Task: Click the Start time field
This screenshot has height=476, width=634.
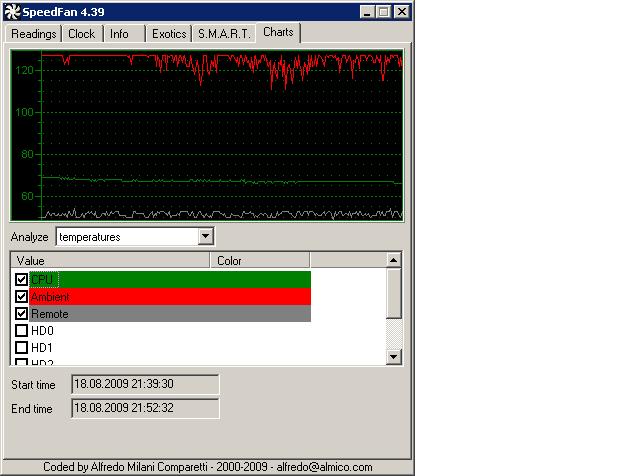Action: (145, 384)
